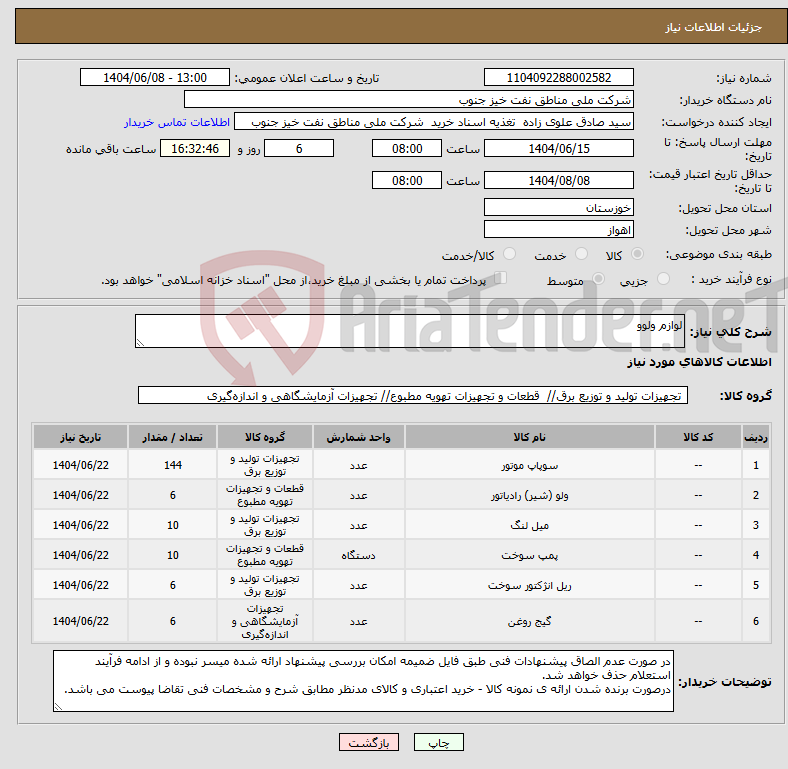The height and width of the screenshot is (769, 788).
Task: Click the واحد شمارش column header
Action: (x=358, y=437)
